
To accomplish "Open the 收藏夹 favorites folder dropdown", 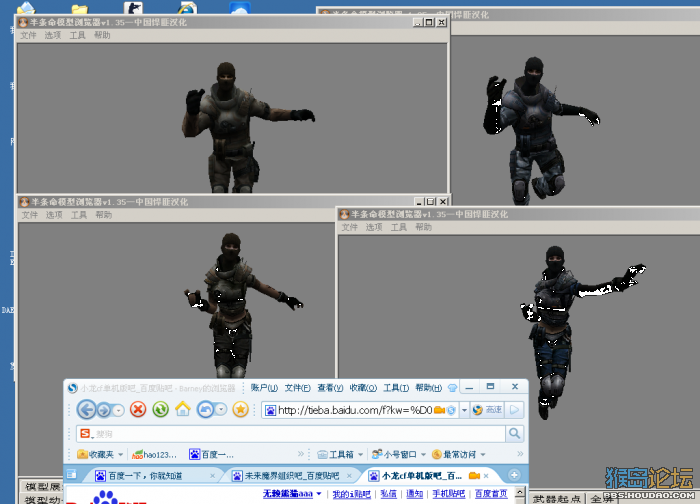I will coord(100,454).
